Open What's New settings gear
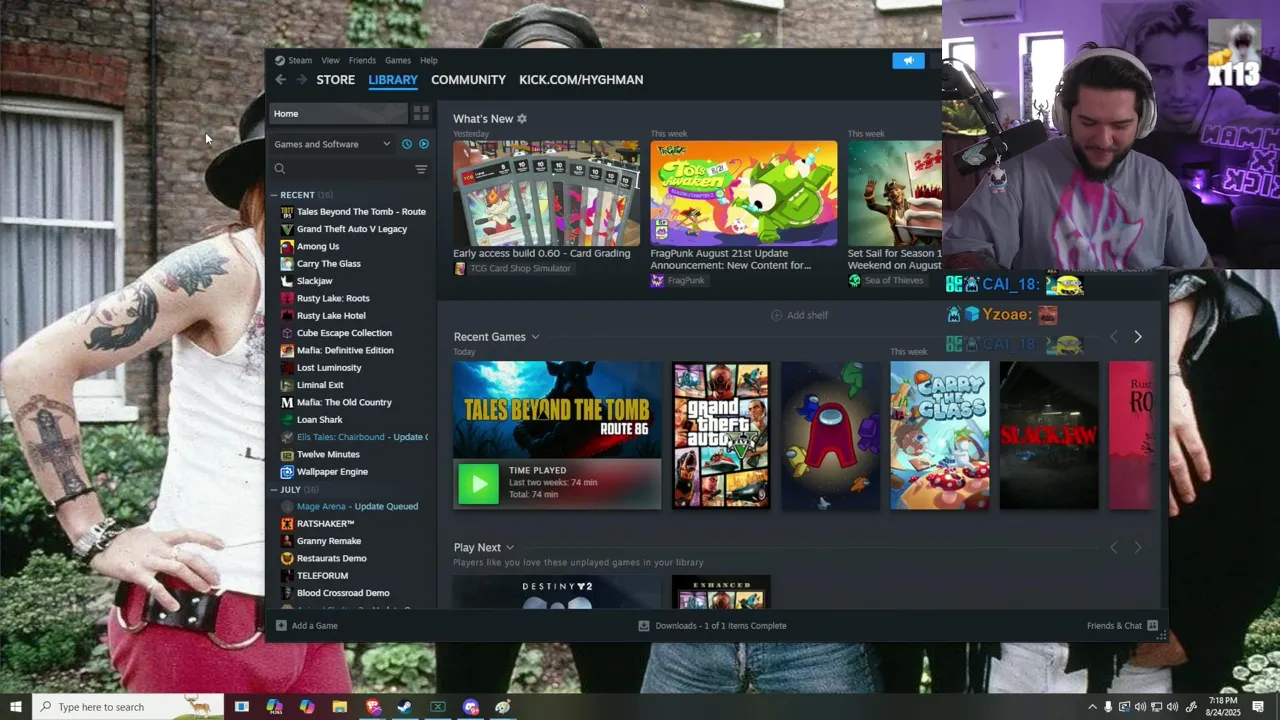The image size is (1280, 720). [x=521, y=118]
